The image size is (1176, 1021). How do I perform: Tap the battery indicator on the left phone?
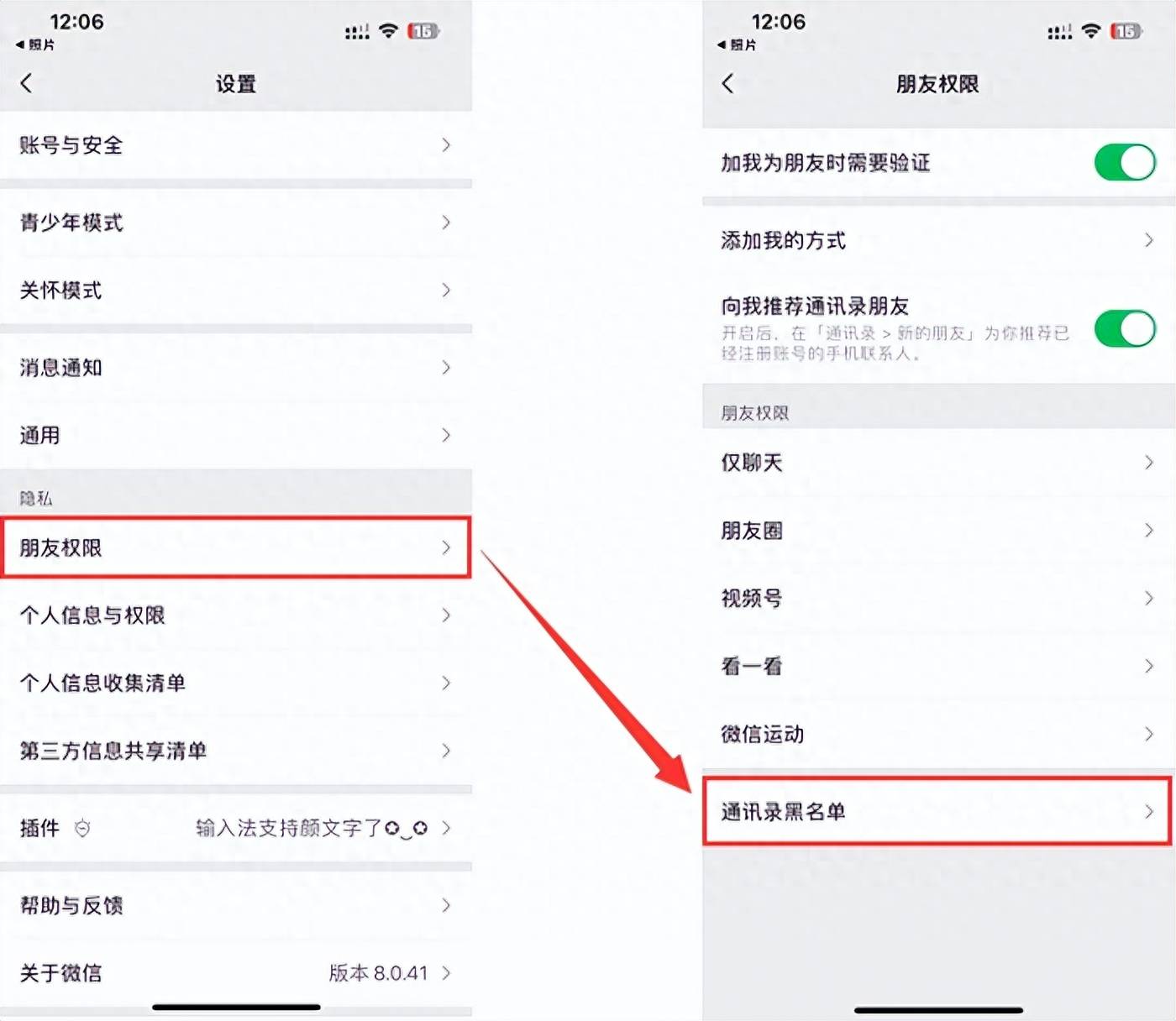click(x=423, y=31)
